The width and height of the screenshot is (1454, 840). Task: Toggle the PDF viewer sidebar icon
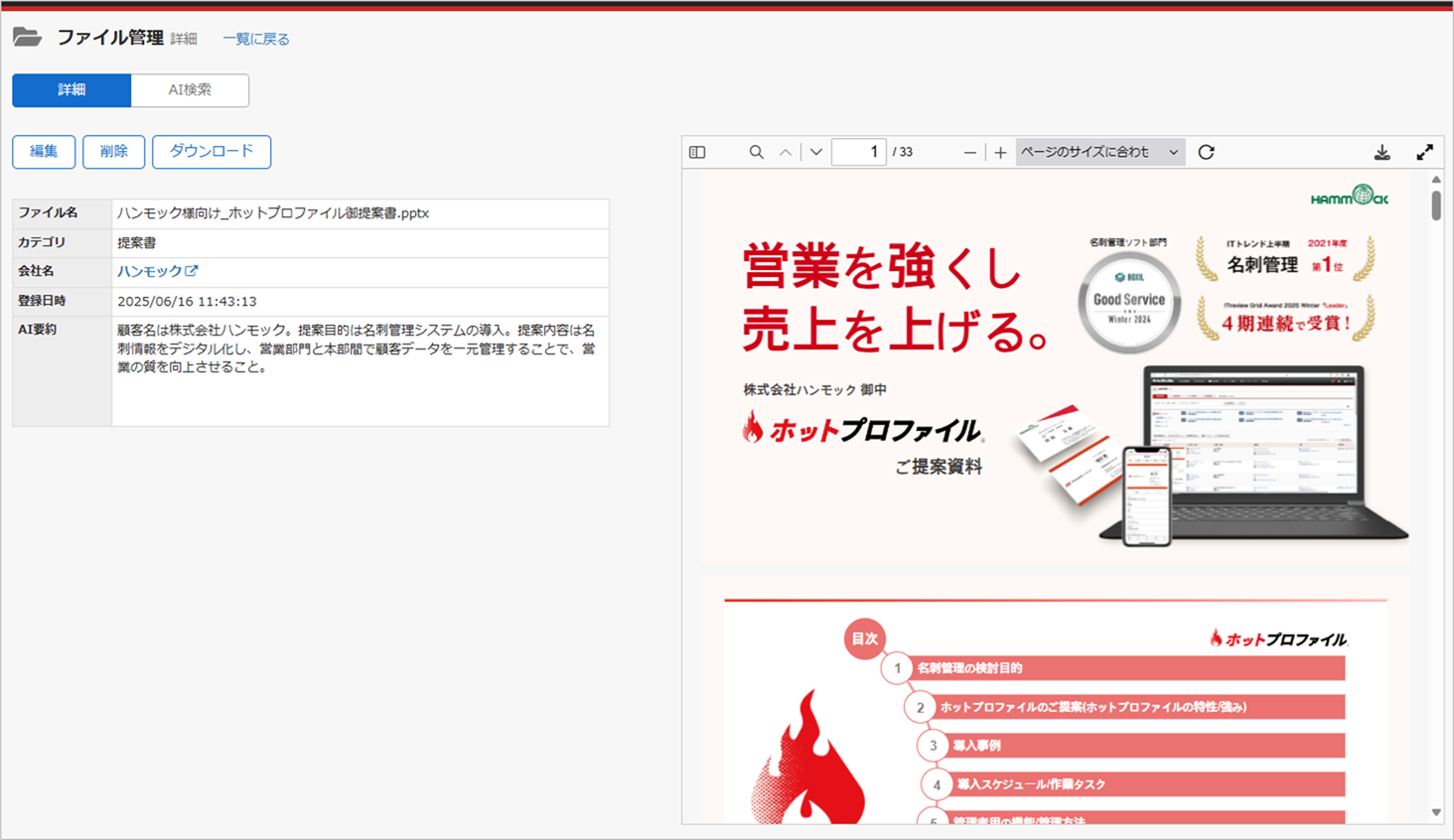697,152
